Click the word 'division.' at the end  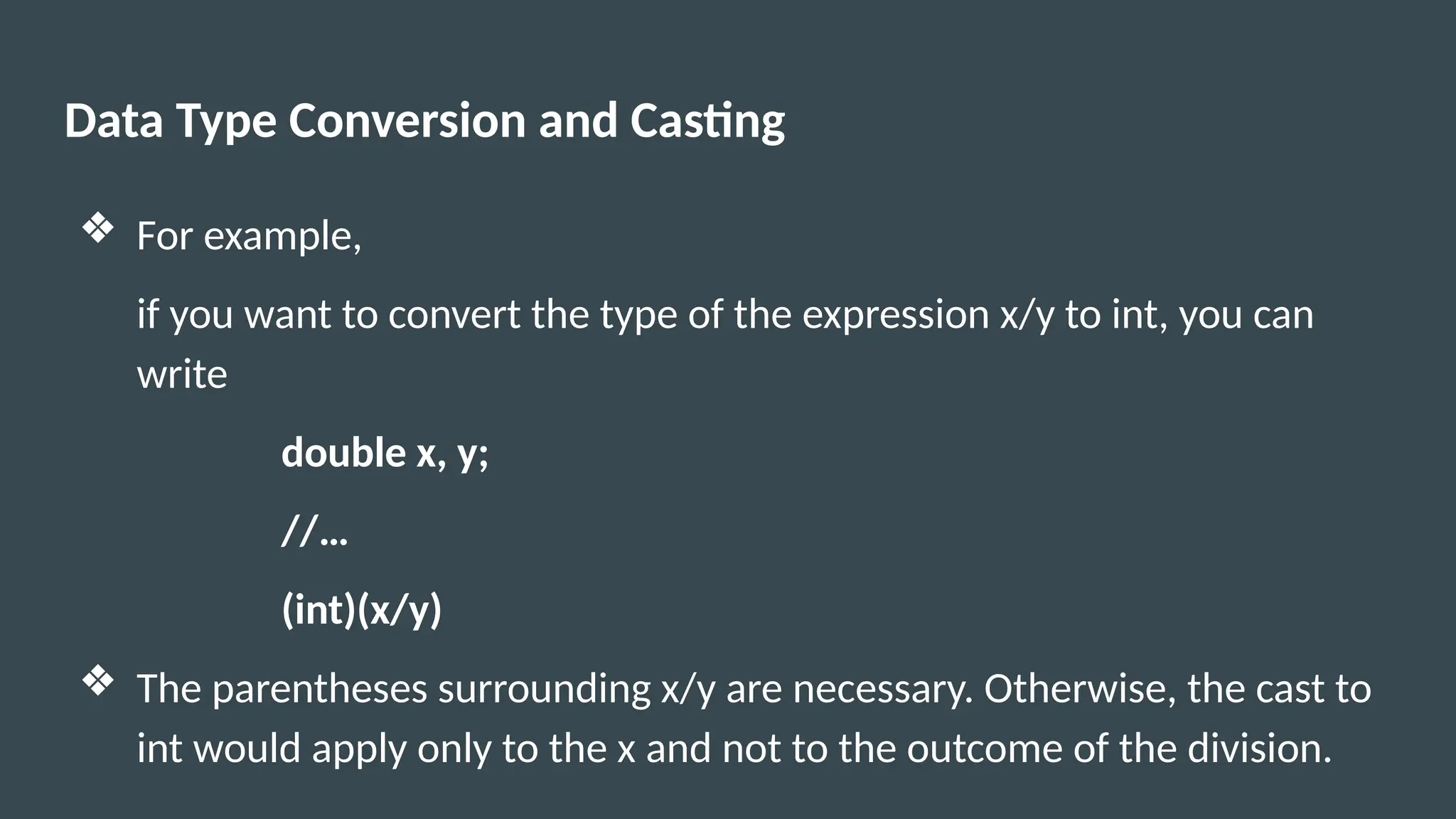click(1260, 748)
